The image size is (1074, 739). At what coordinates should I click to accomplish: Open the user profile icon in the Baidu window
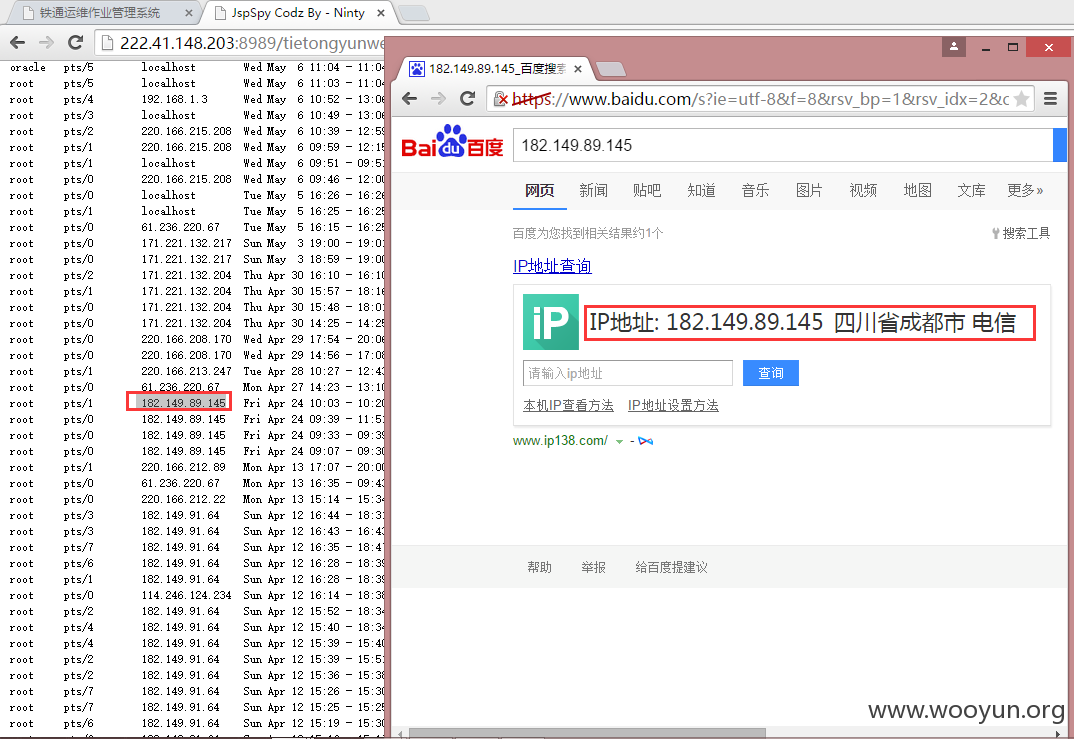click(x=953, y=47)
